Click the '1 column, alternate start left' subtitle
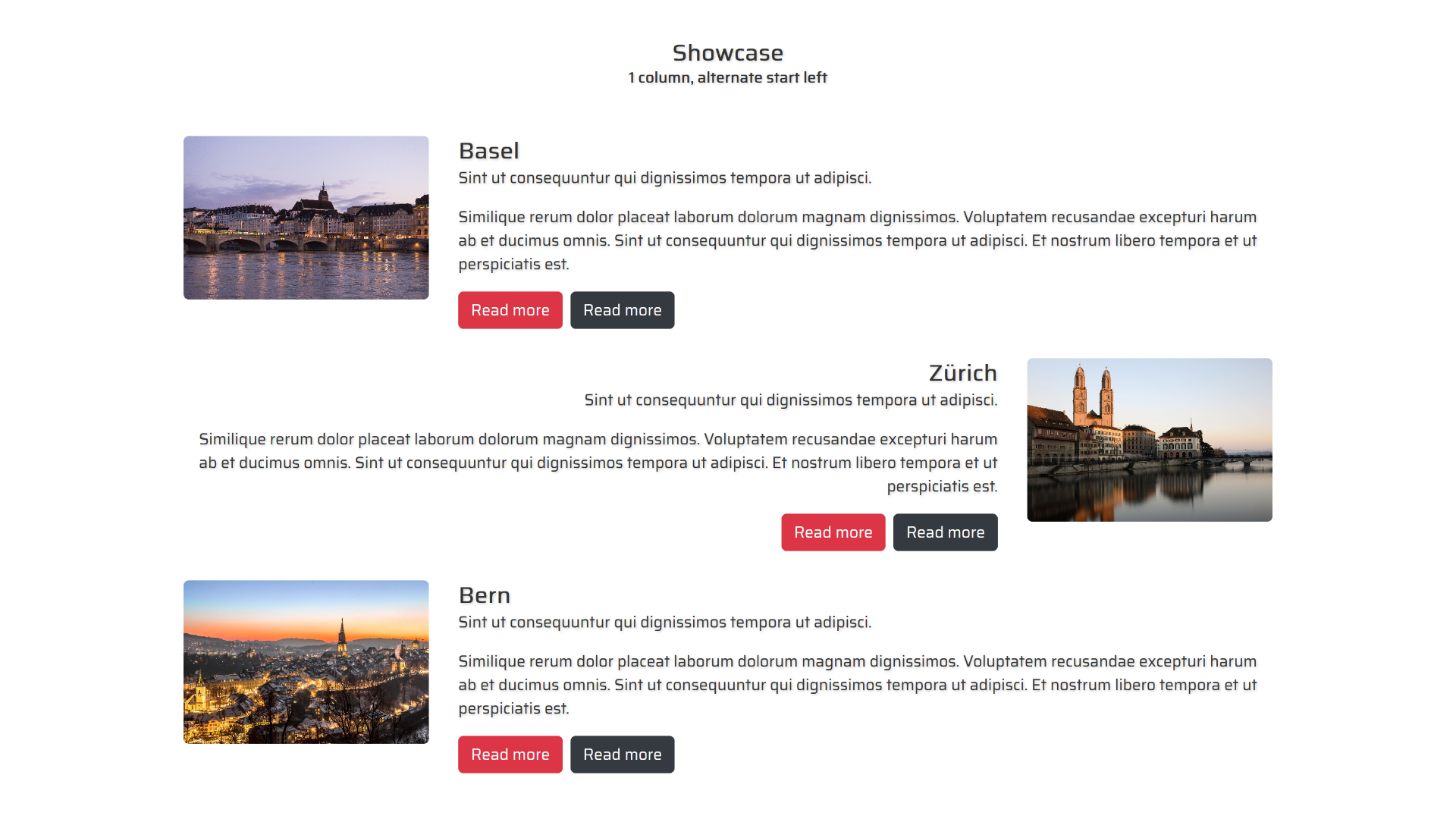 click(727, 77)
